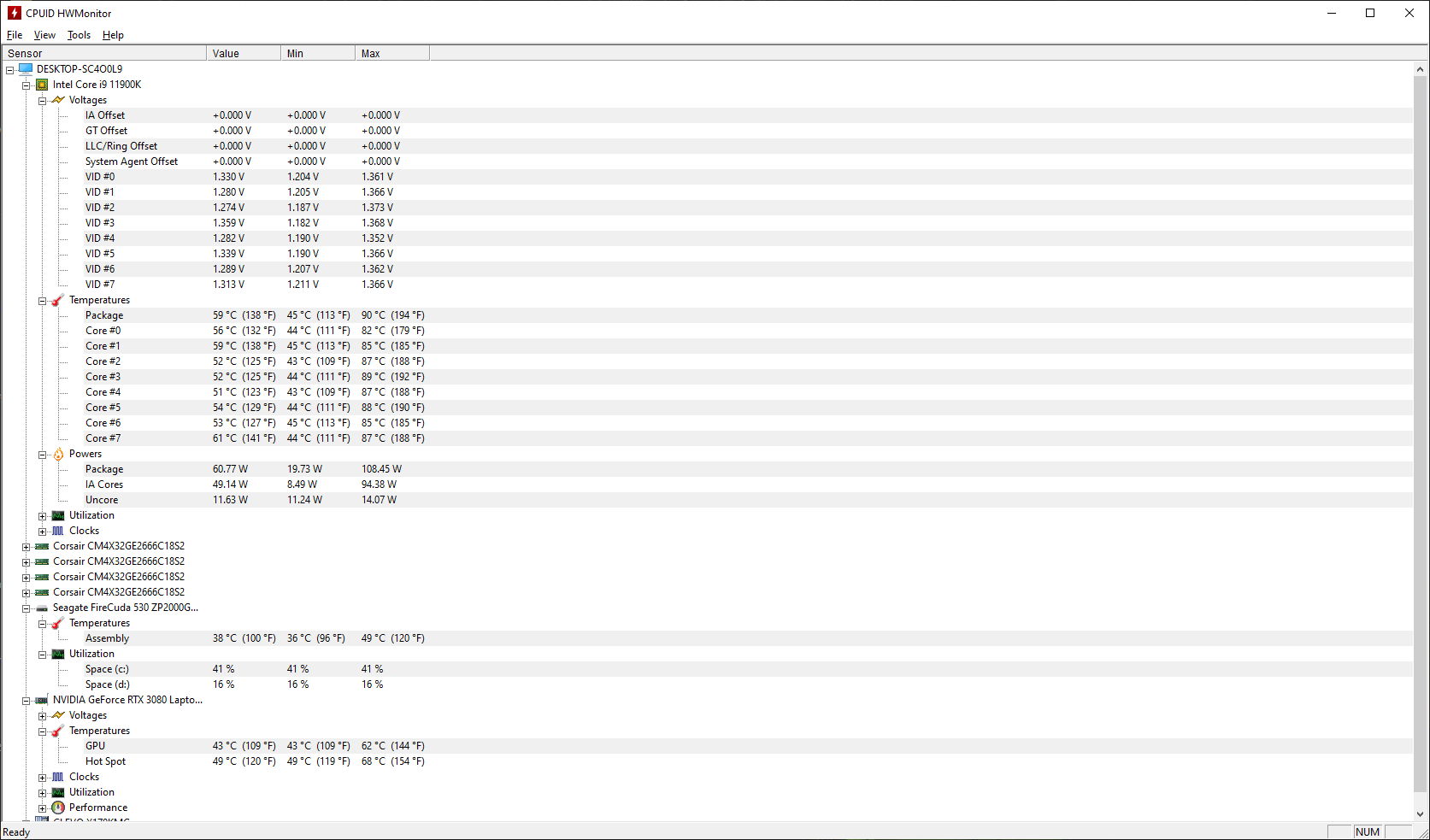1430x840 pixels.
Task: Click the Seagate FireCuda drive icon
Action: (42, 608)
